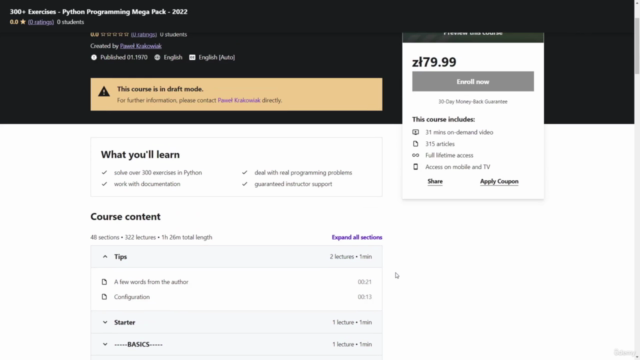Click the 'Full lifetime access' text
640x360 pixels.
point(449,155)
